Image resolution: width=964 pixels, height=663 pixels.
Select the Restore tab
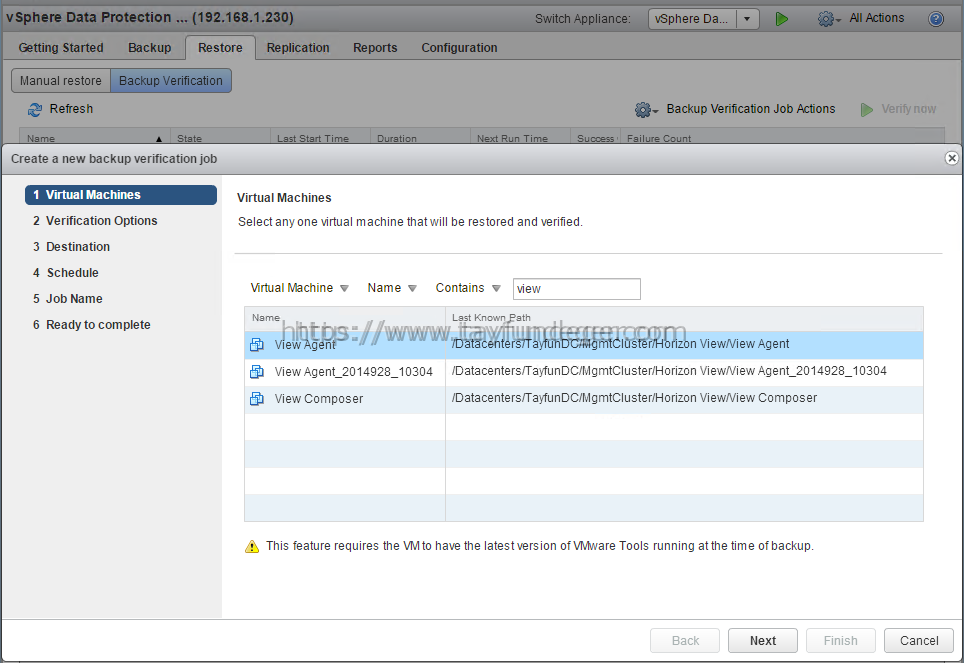click(220, 47)
